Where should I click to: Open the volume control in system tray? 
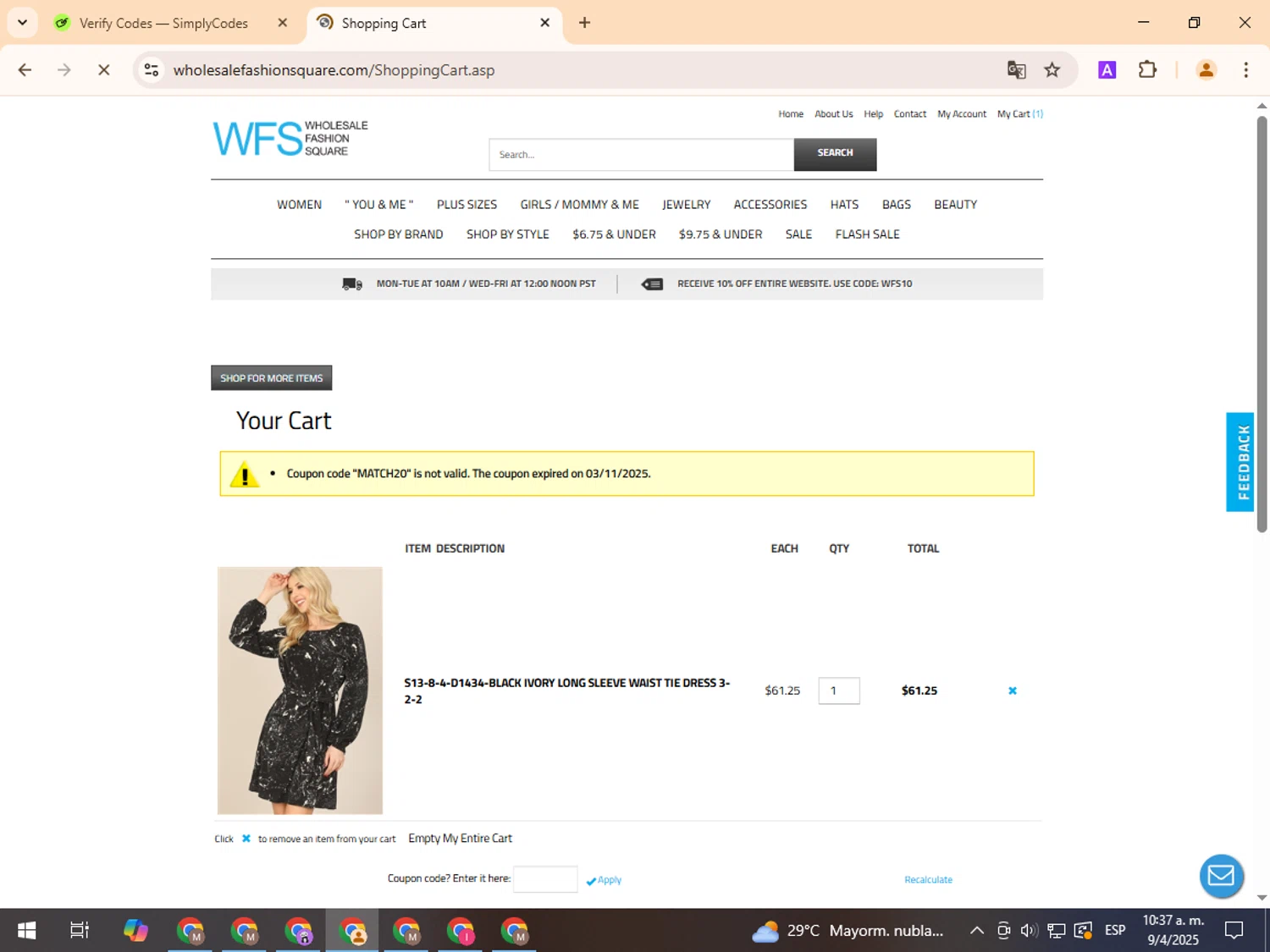coord(1029,931)
